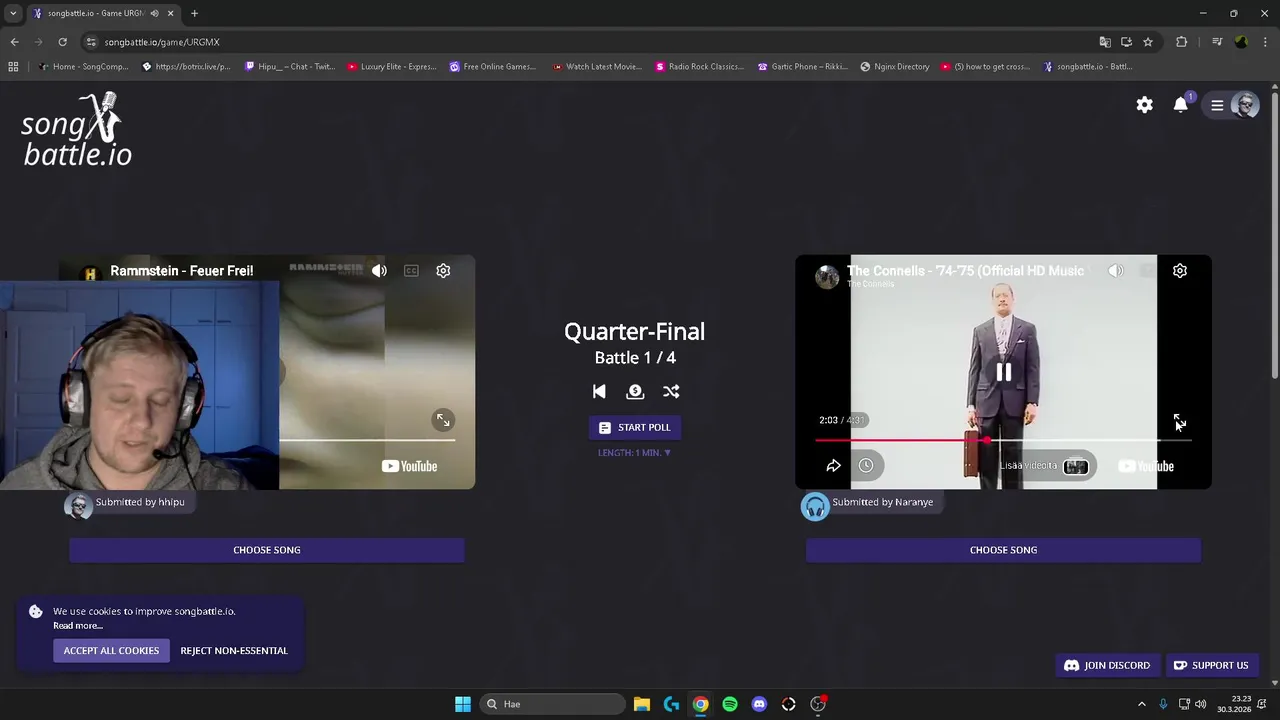Open the notifications bell
This screenshot has height=720, width=1280.
click(x=1181, y=105)
